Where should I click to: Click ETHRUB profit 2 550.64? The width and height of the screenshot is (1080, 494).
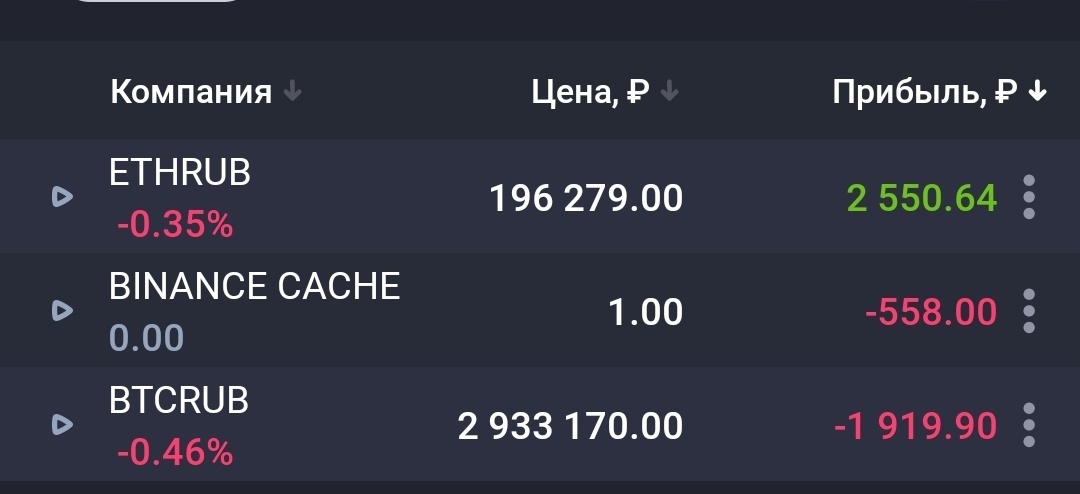click(x=922, y=198)
